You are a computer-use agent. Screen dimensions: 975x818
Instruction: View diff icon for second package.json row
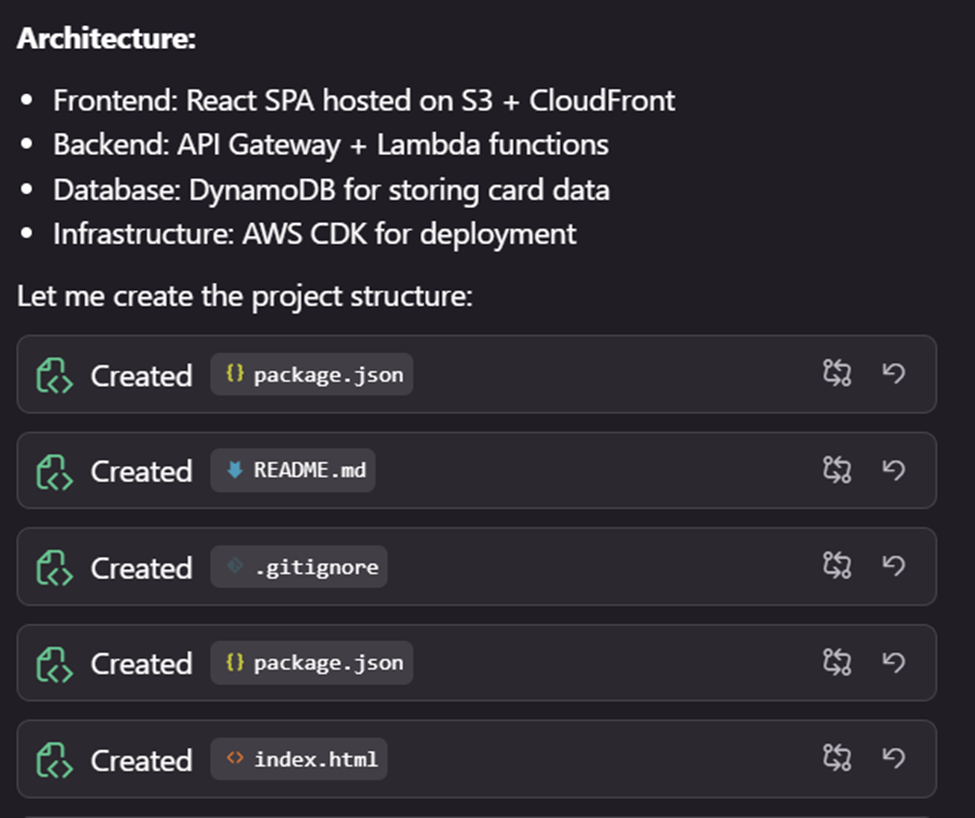click(x=836, y=662)
